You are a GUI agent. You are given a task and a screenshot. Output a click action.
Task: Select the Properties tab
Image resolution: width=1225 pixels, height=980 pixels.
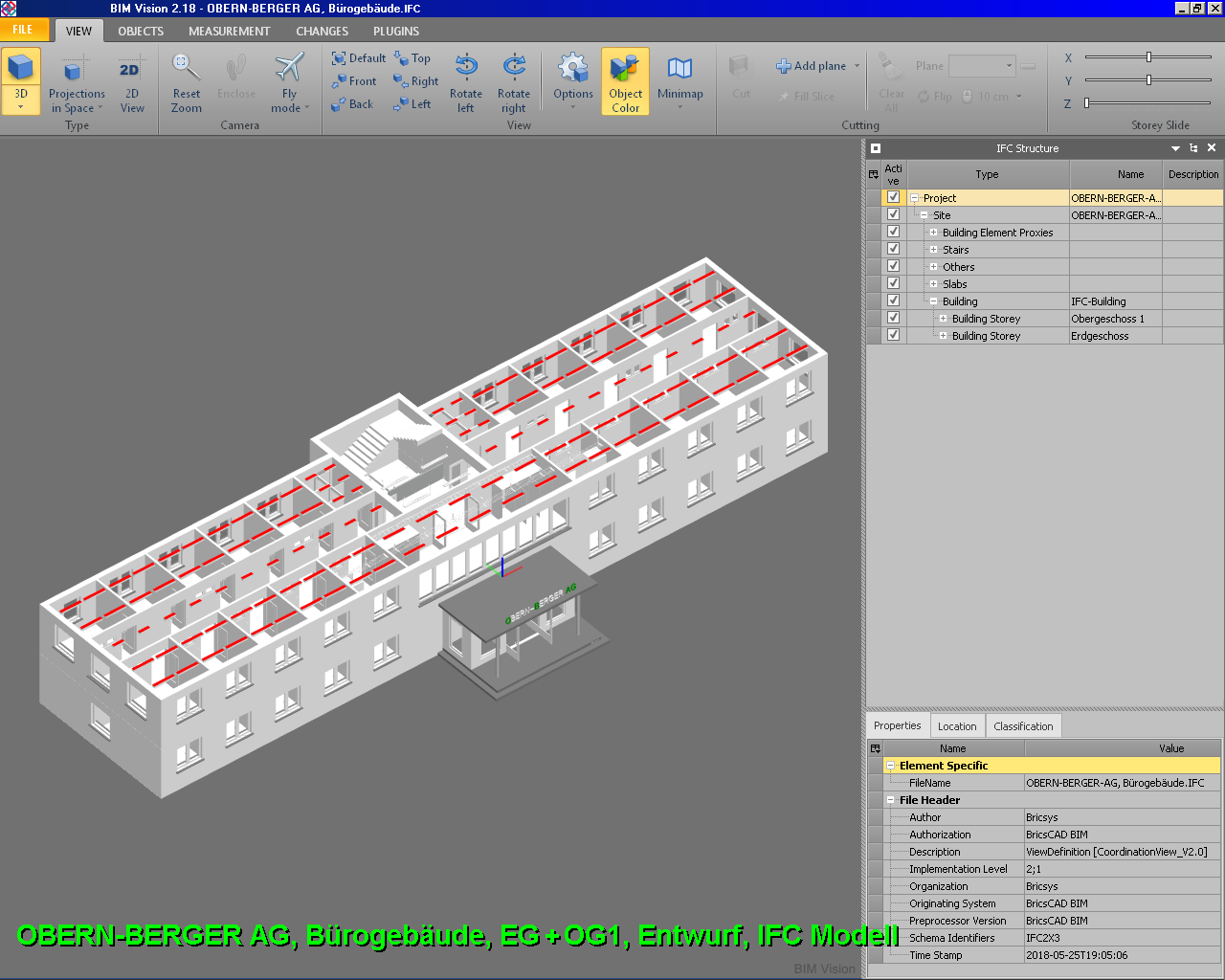click(898, 725)
